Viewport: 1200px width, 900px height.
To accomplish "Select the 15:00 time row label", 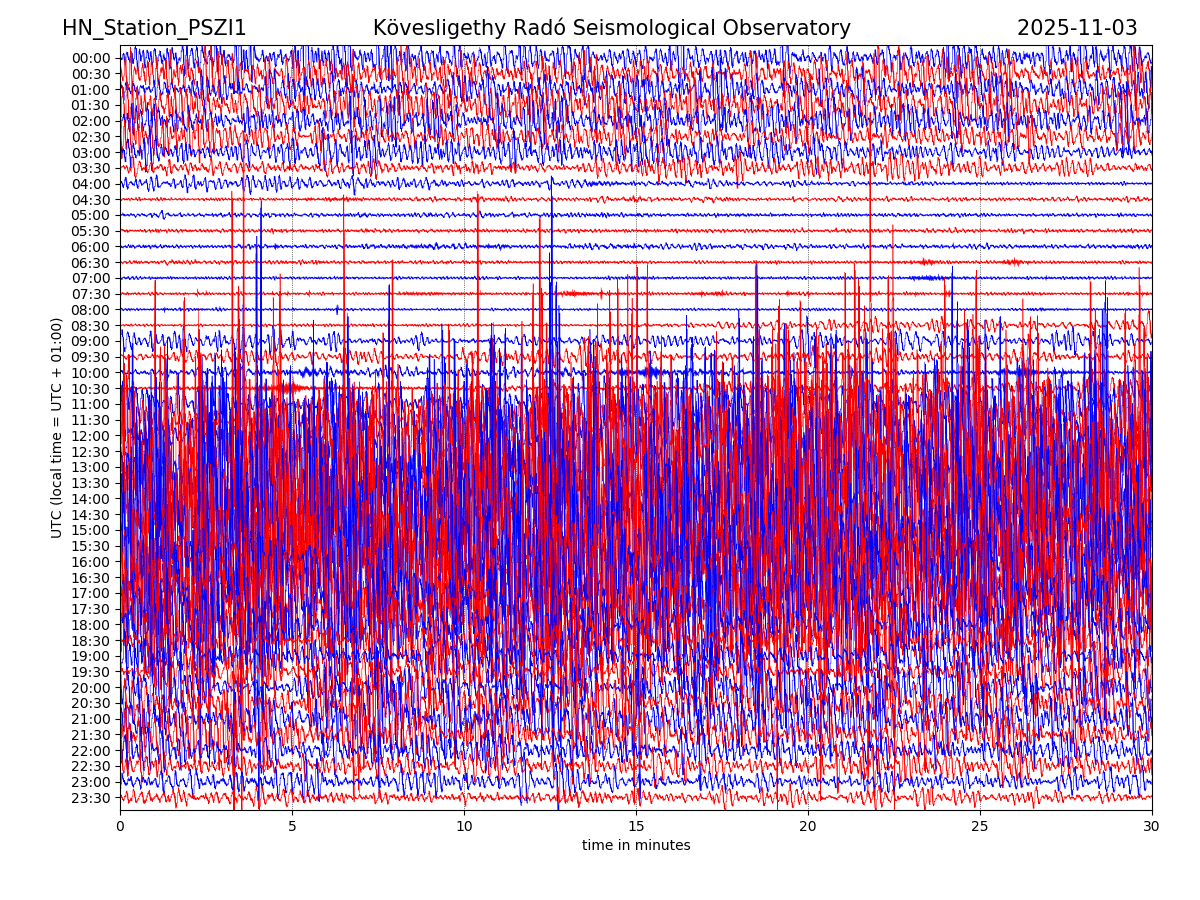I will pos(91,530).
